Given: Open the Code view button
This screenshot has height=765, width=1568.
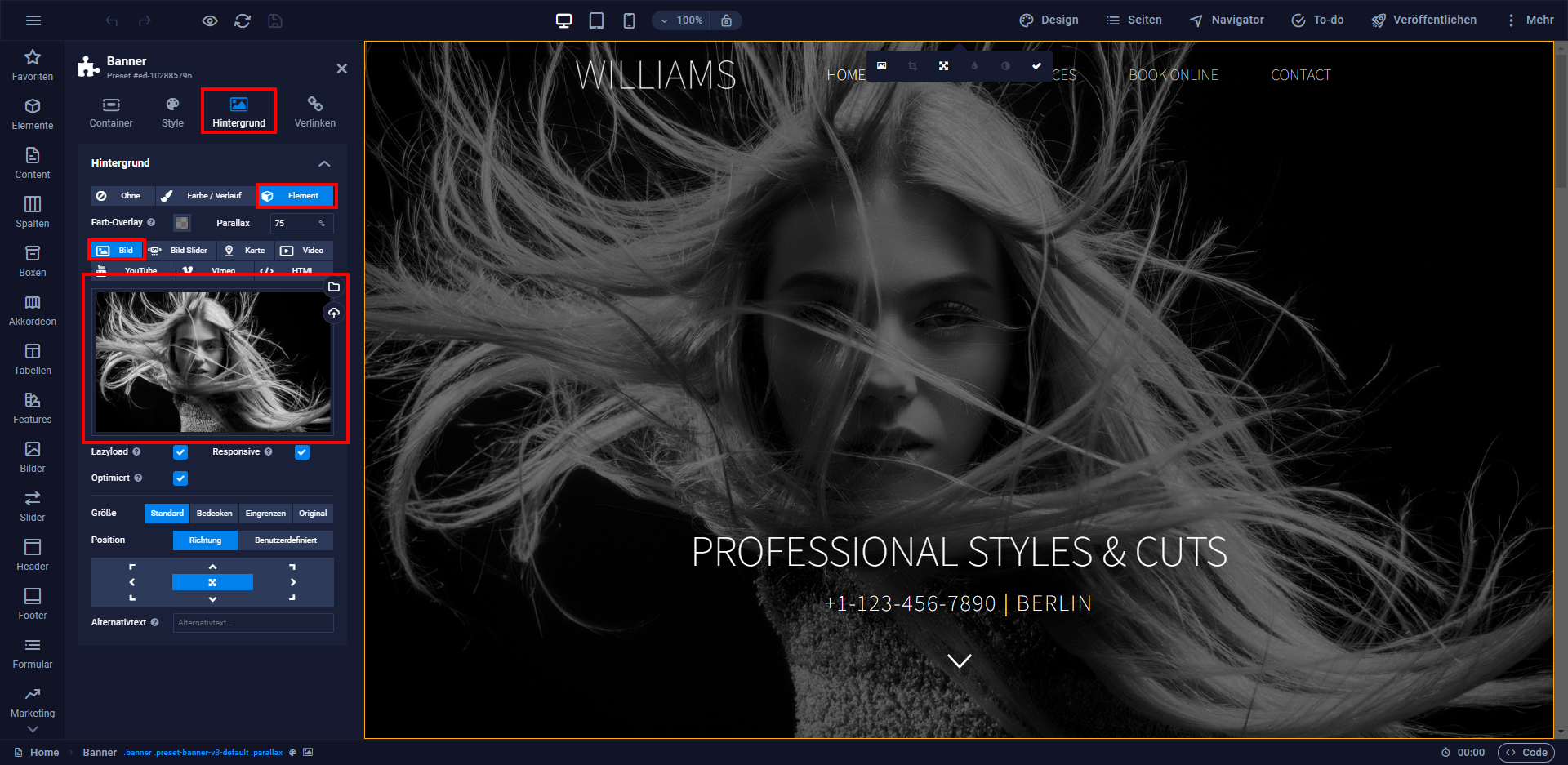Looking at the screenshot, I should 1526,753.
